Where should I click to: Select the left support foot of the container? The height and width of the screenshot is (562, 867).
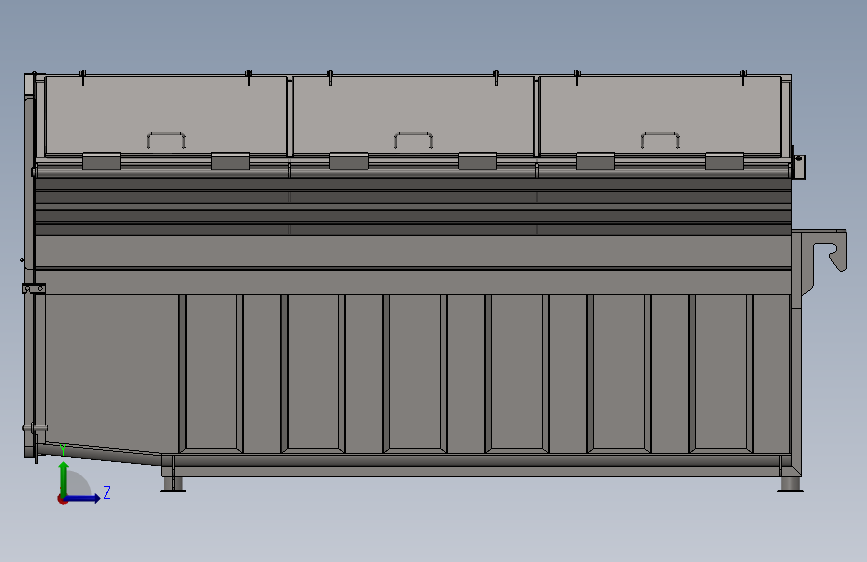point(173,484)
